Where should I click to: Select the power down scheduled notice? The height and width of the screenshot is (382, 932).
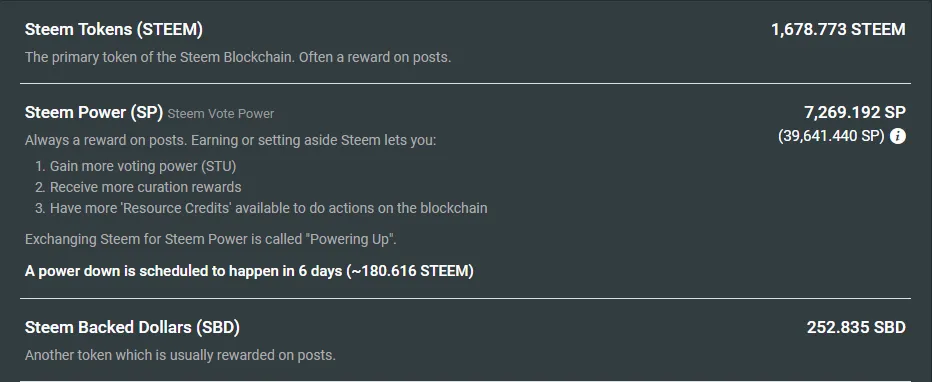(249, 271)
